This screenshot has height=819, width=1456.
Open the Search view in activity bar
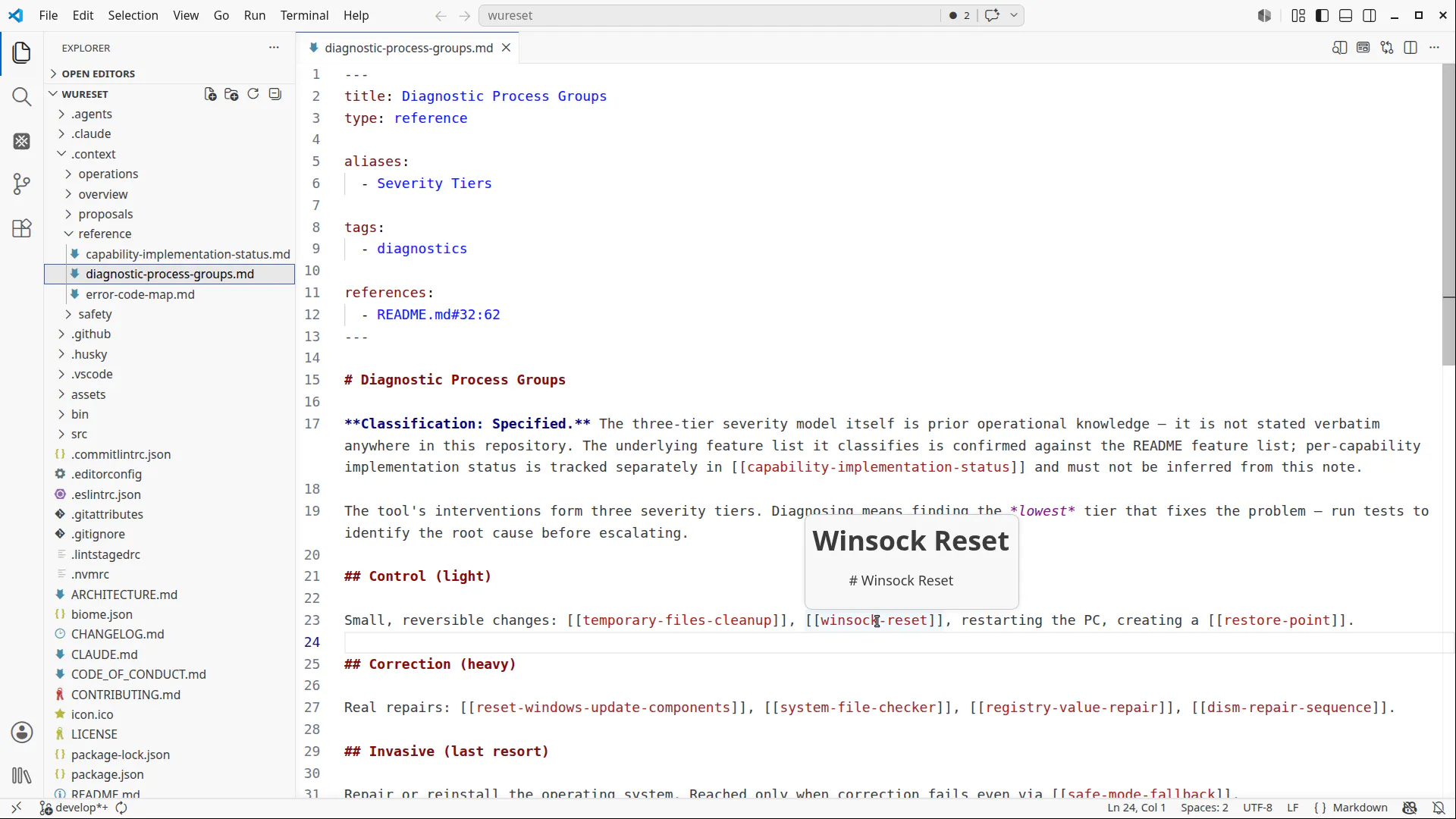[21, 96]
